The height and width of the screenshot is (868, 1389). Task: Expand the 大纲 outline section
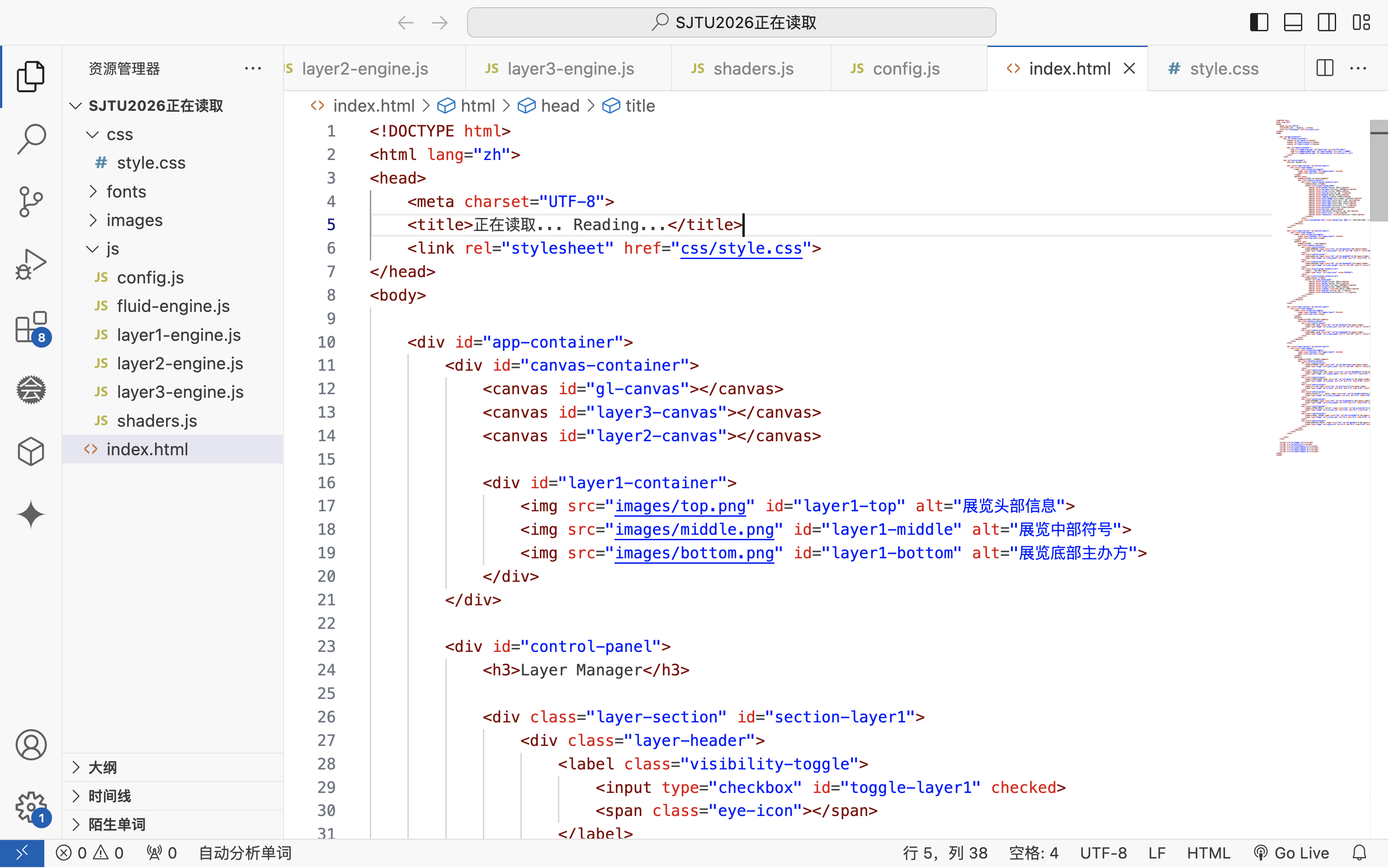click(x=172, y=768)
